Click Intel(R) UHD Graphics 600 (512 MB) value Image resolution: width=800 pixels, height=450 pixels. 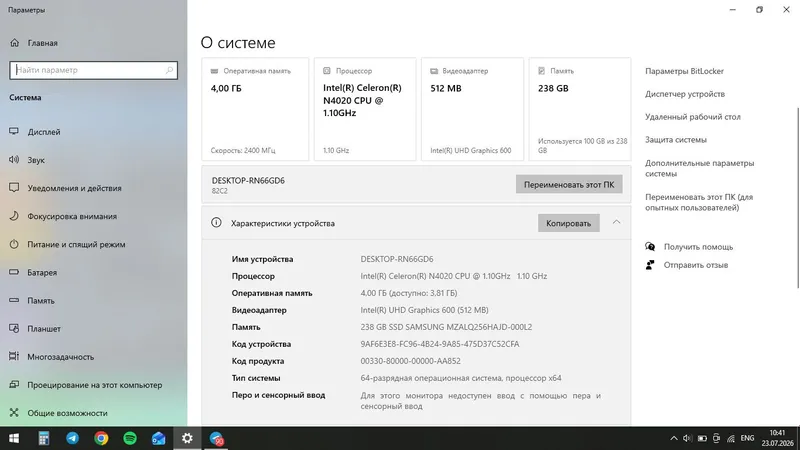424,310
